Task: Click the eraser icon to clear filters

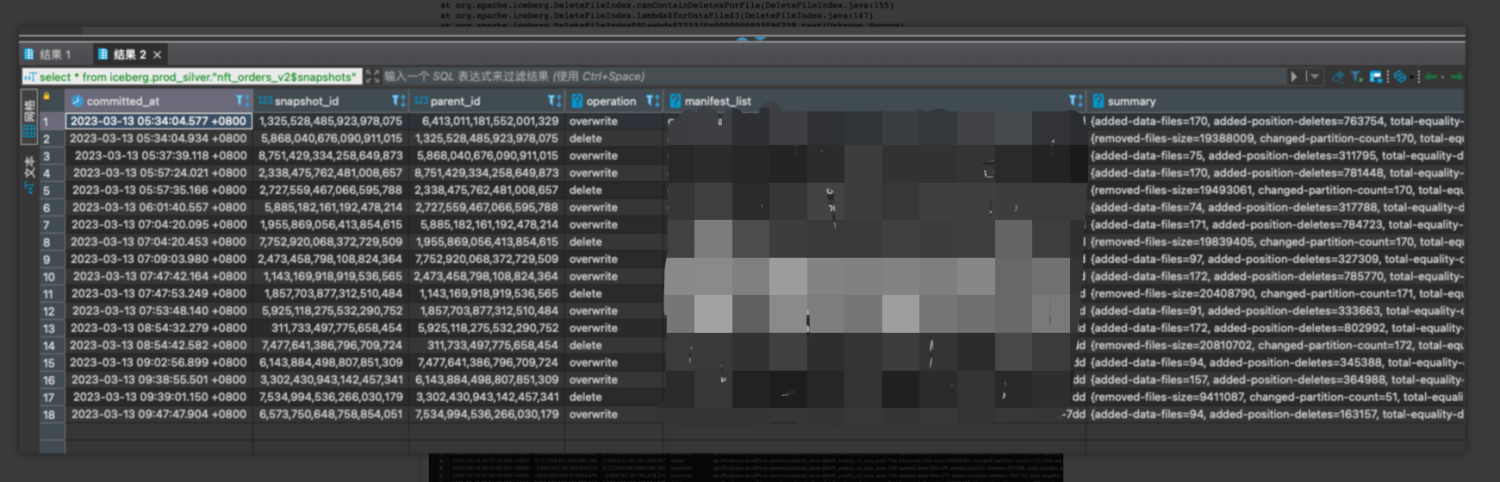Action: 1338,77
